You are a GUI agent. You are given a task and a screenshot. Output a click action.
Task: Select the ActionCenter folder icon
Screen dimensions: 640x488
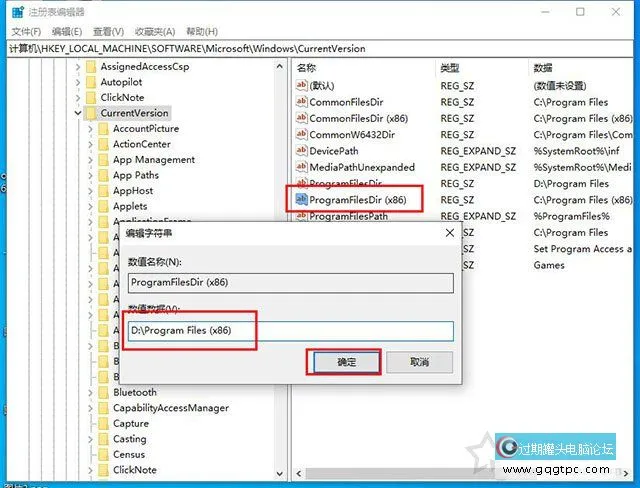pyautogui.click(x=104, y=144)
